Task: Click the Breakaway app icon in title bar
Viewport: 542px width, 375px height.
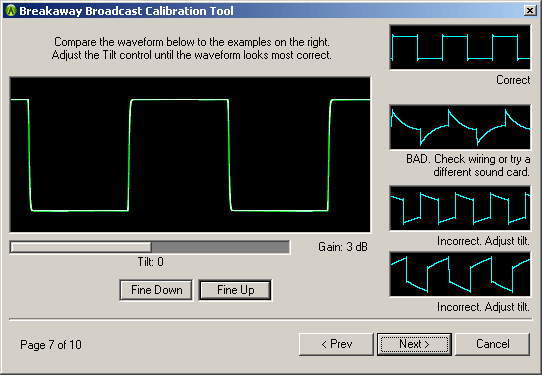Action: tap(11, 11)
